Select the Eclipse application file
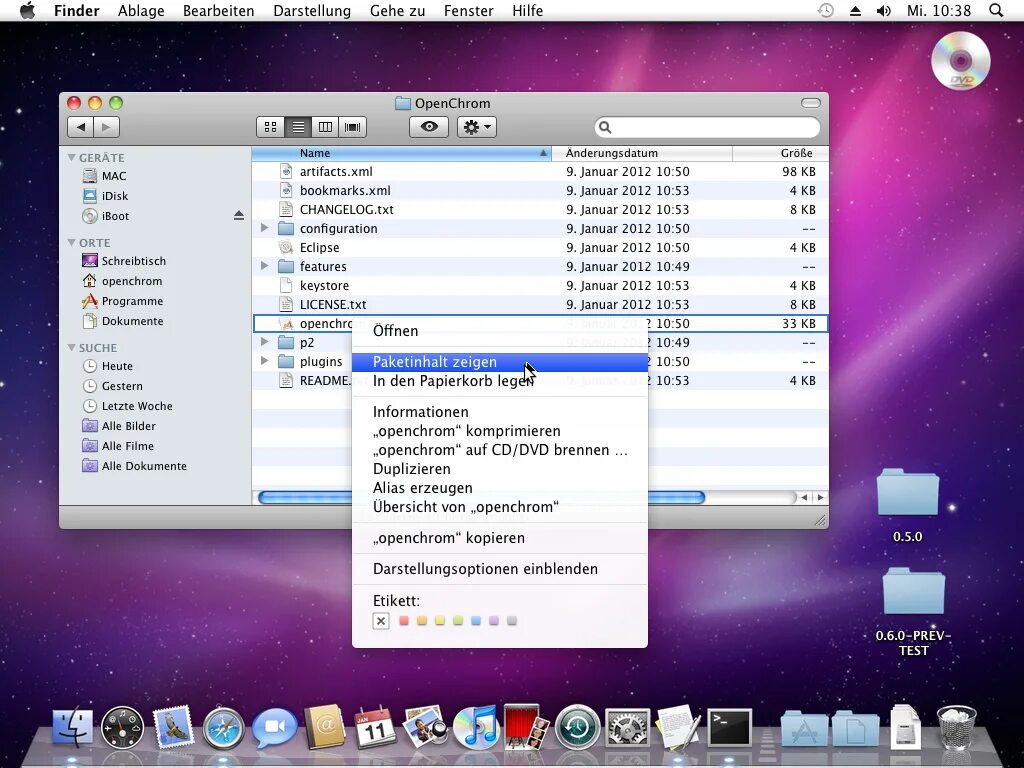Image resolution: width=1024 pixels, height=768 pixels. coord(540,247)
